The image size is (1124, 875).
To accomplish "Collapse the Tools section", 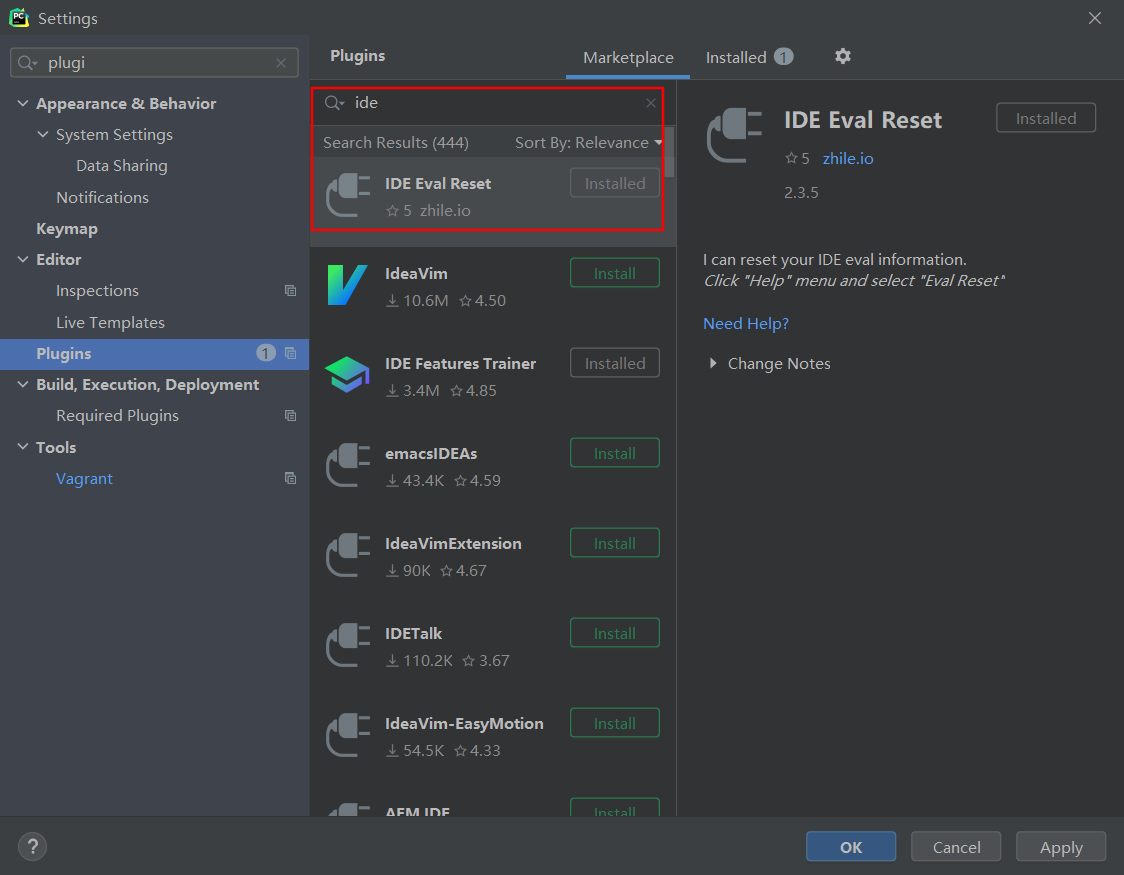I will (23, 446).
